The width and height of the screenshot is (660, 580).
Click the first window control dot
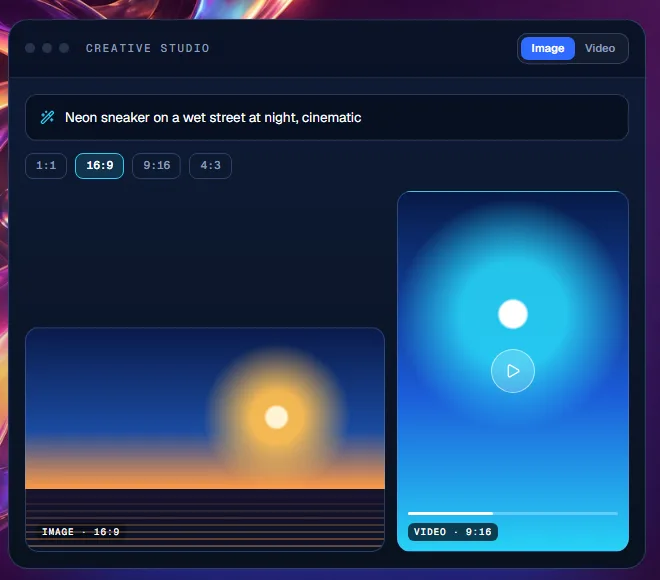click(x=30, y=48)
